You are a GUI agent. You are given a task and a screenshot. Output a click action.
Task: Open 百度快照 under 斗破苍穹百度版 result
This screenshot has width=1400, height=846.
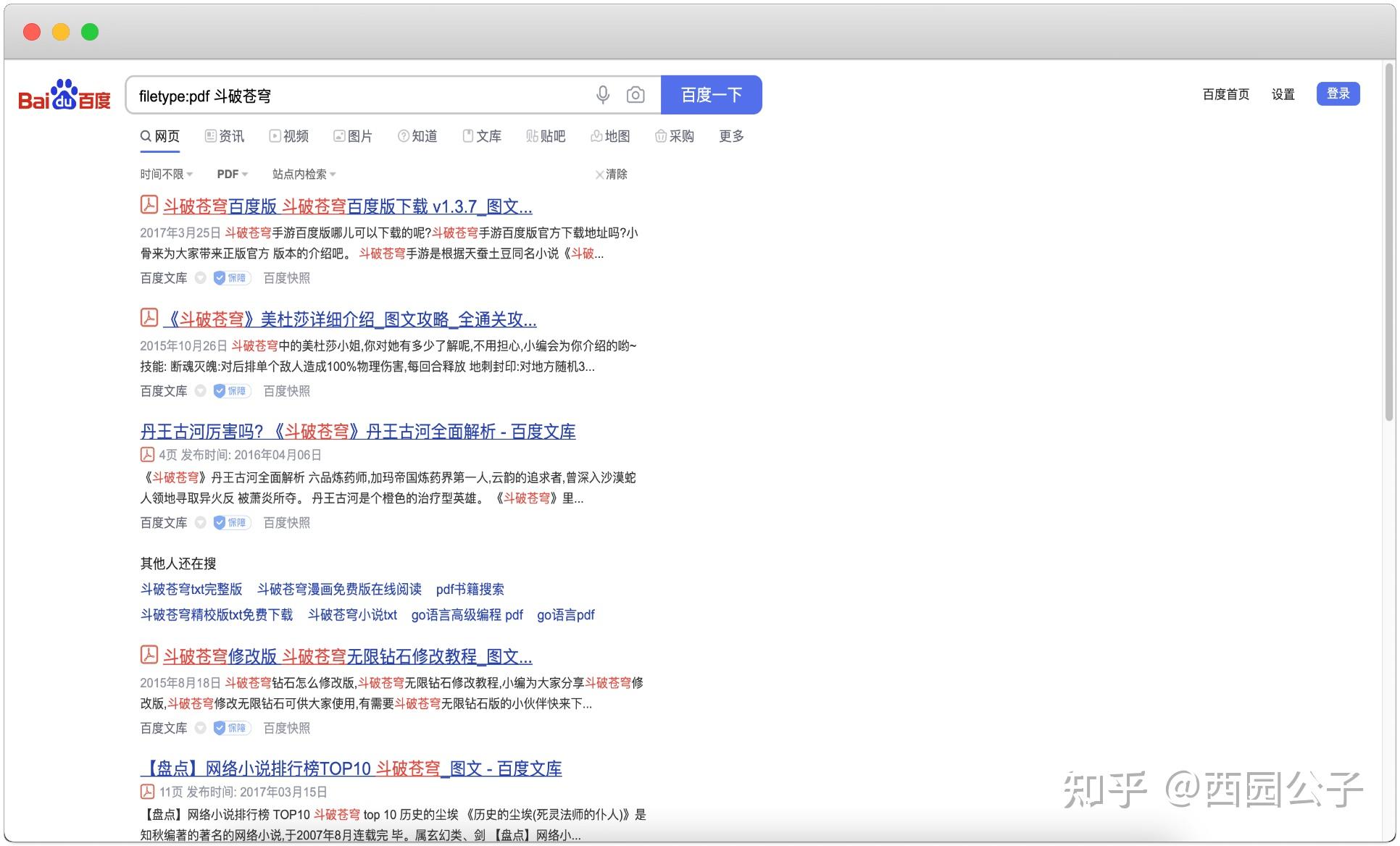[287, 278]
